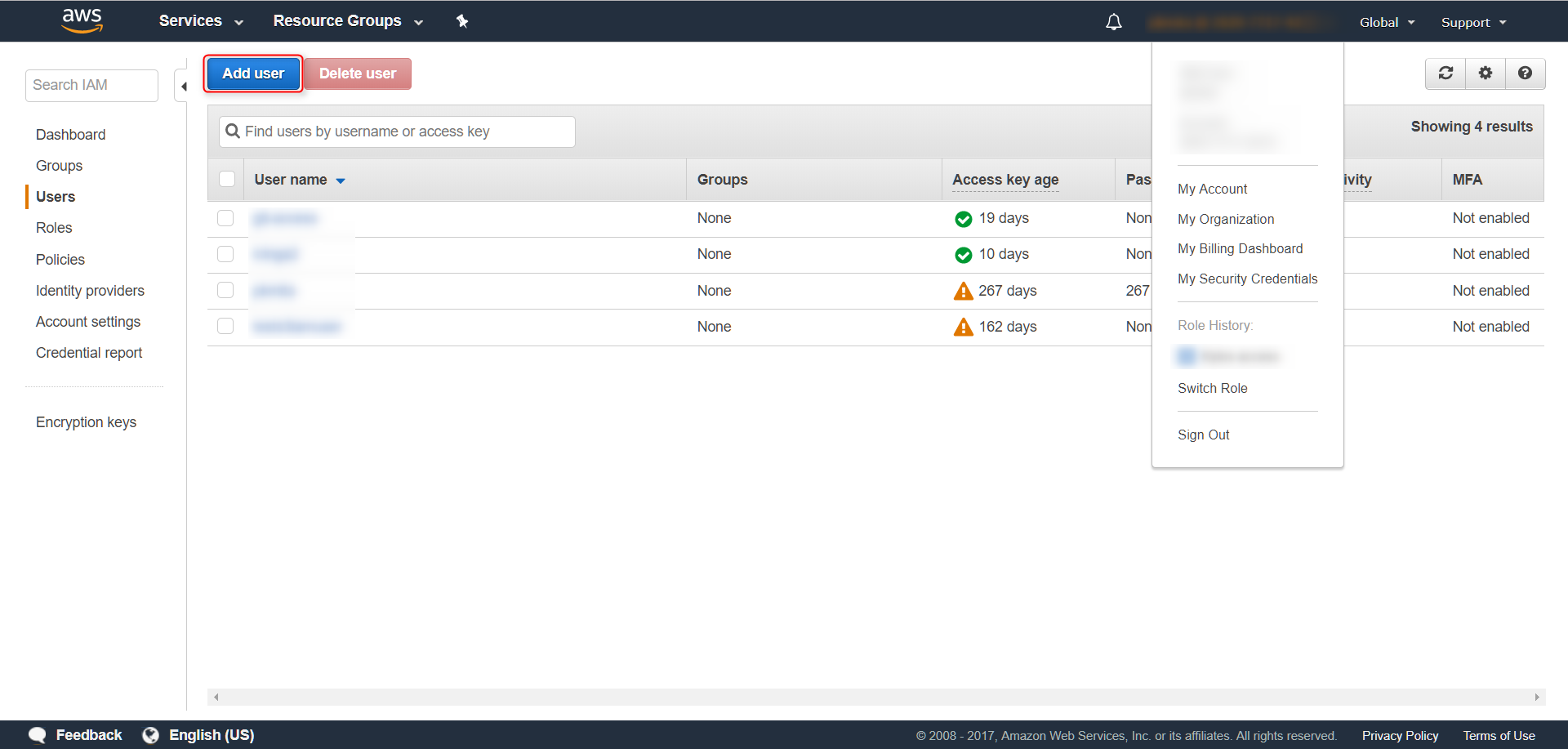This screenshot has width=1568, height=749.
Task: Open My Organization
Action: (1226, 219)
